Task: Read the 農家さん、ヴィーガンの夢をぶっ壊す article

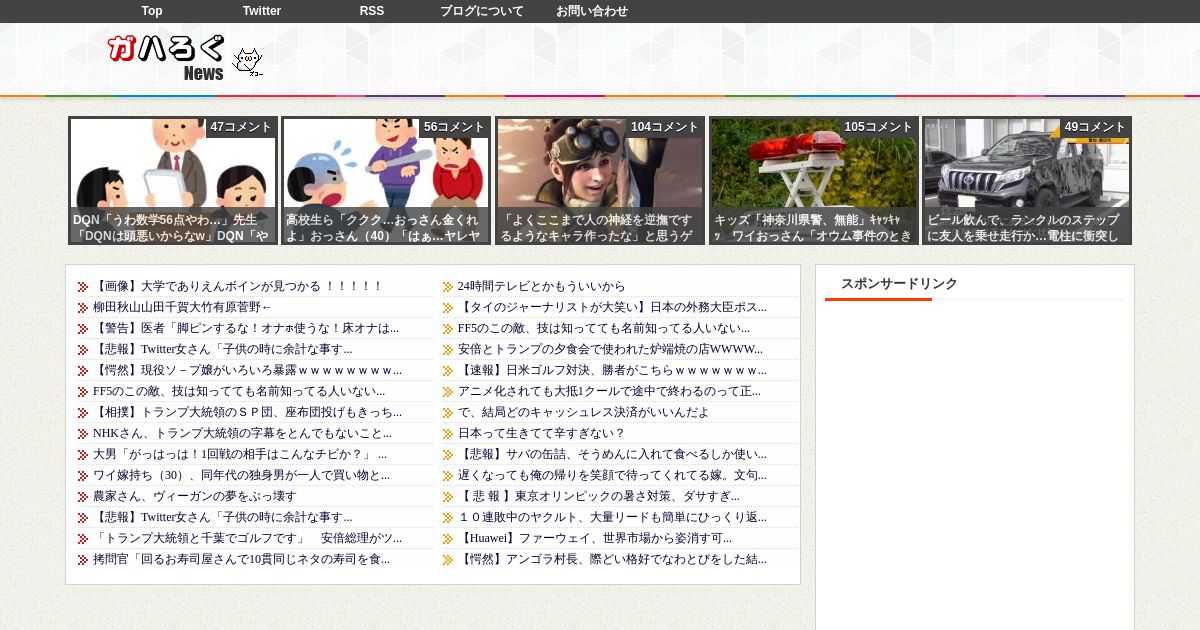Action: (194, 497)
